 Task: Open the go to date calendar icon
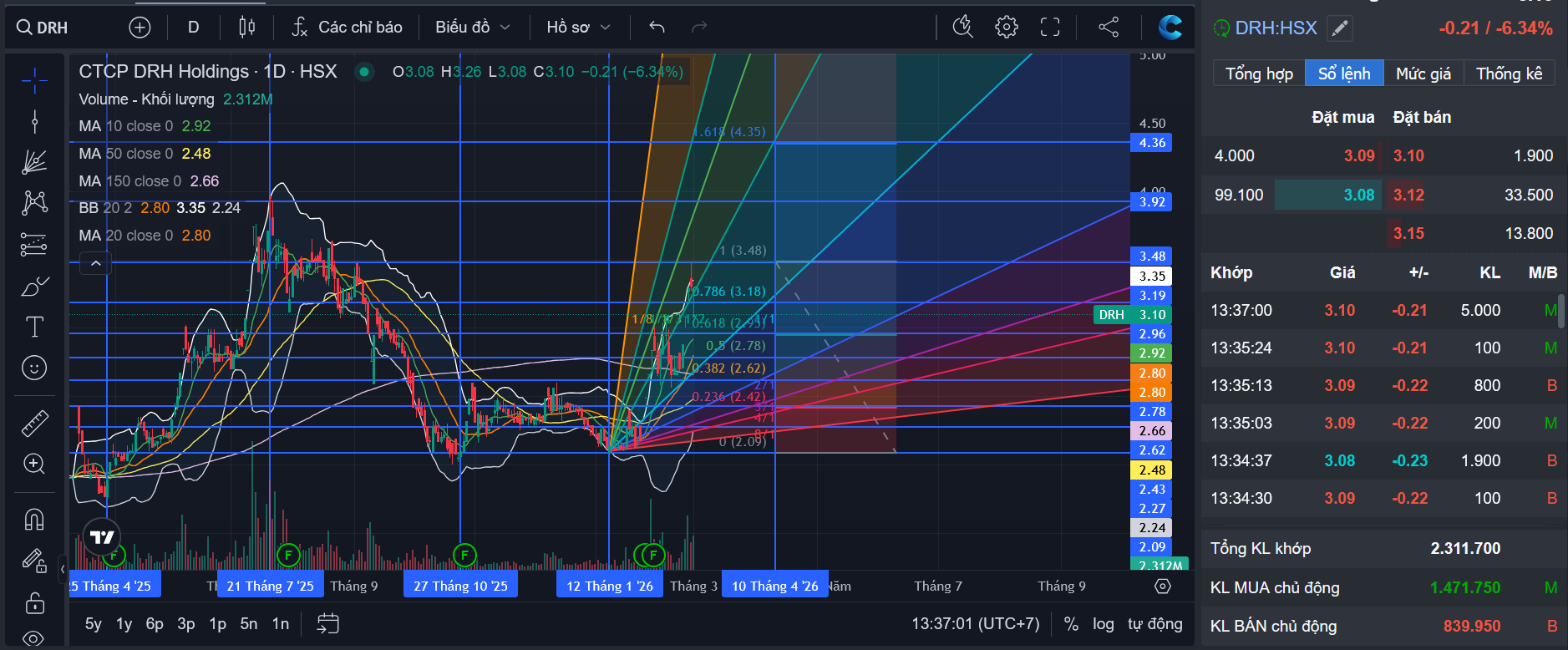(x=328, y=624)
